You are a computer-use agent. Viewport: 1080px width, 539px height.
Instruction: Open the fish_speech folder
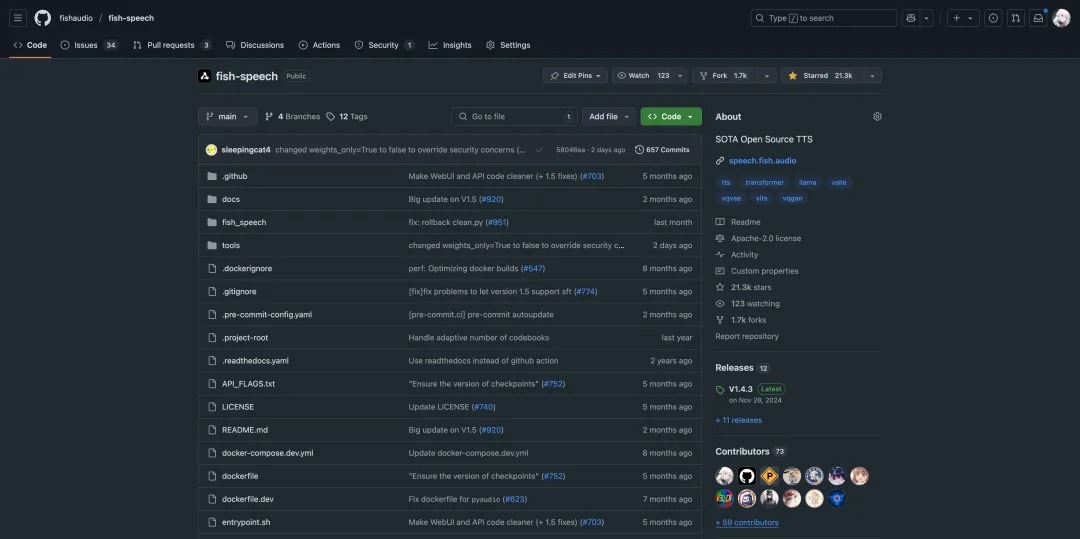click(x=244, y=222)
